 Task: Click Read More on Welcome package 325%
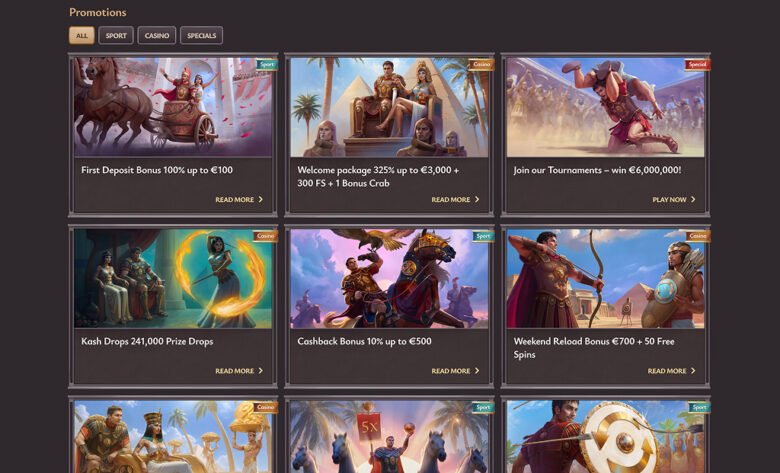point(455,200)
